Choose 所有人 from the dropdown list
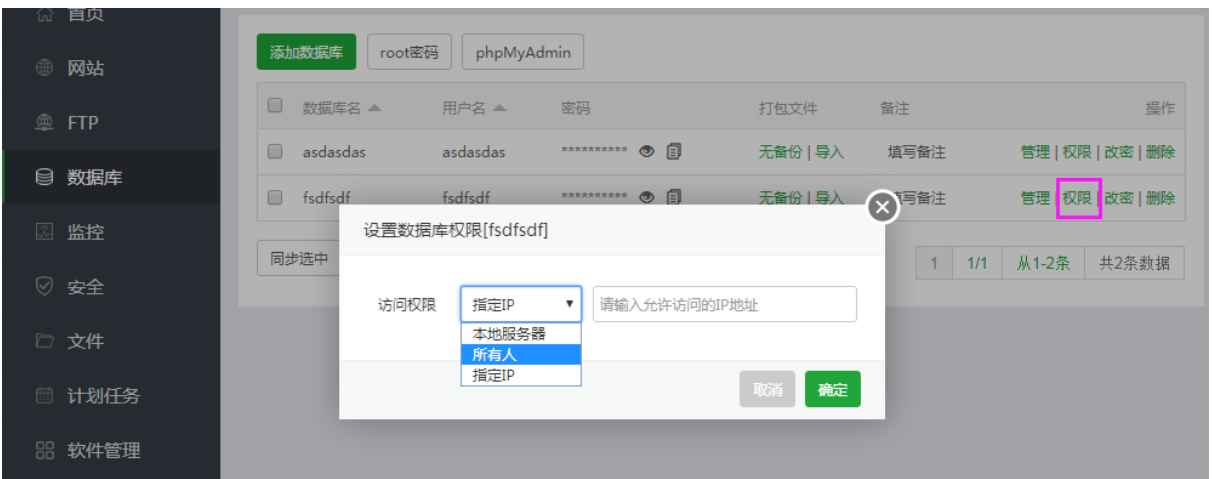Image resolution: width=1212 pixels, height=479 pixels. pos(520,355)
